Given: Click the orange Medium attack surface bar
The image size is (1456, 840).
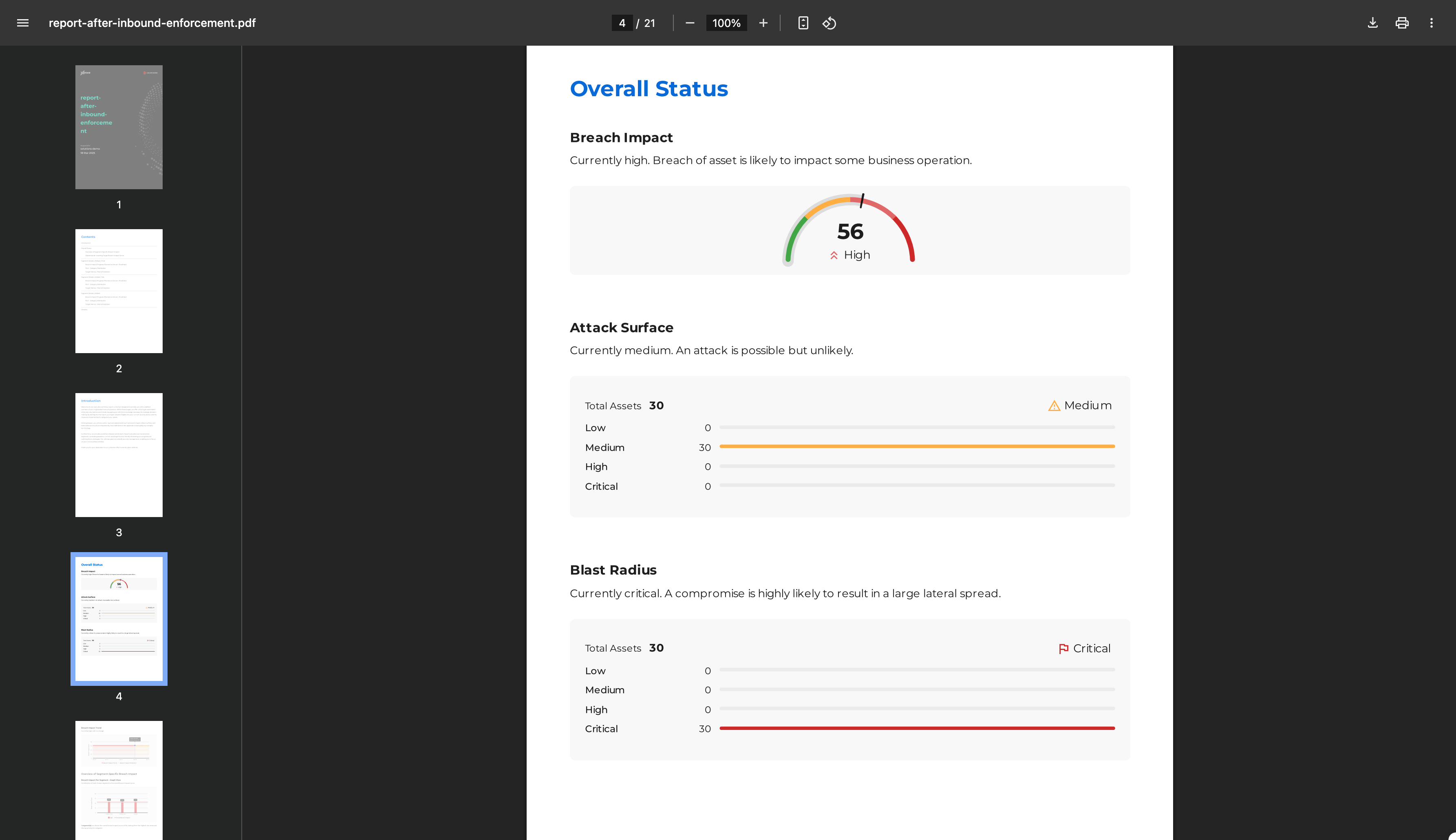Looking at the screenshot, I should pyautogui.click(x=917, y=447).
